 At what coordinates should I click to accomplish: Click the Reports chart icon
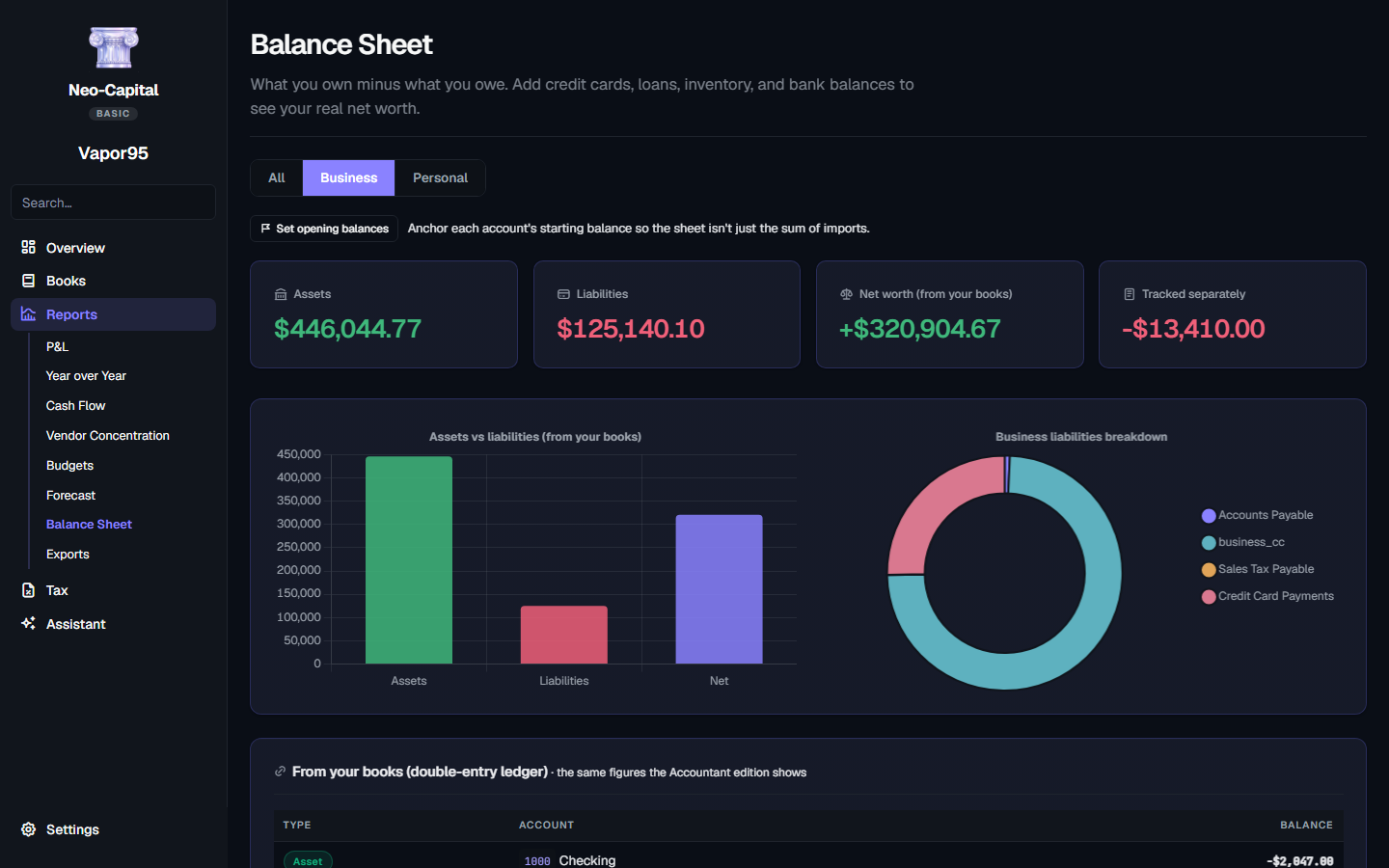[x=29, y=314]
